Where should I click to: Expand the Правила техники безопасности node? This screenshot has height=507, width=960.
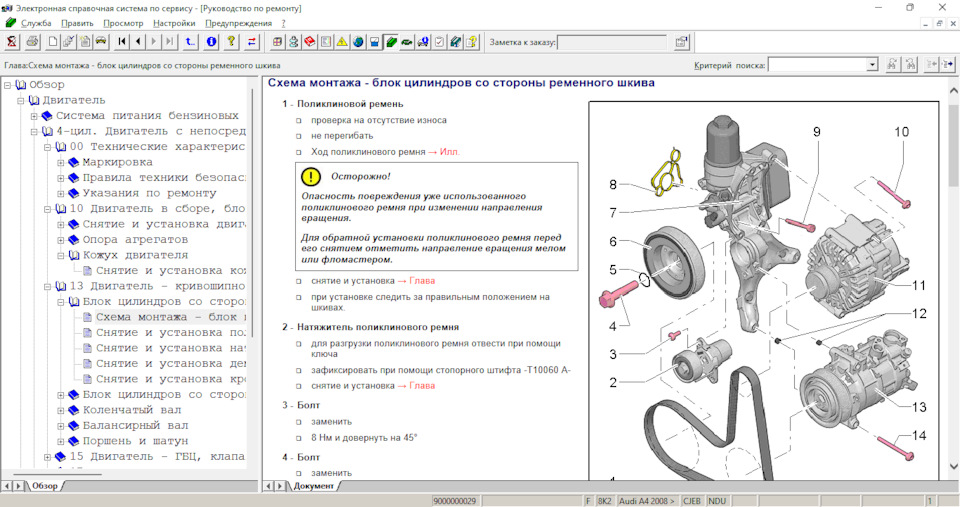[61, 178]
